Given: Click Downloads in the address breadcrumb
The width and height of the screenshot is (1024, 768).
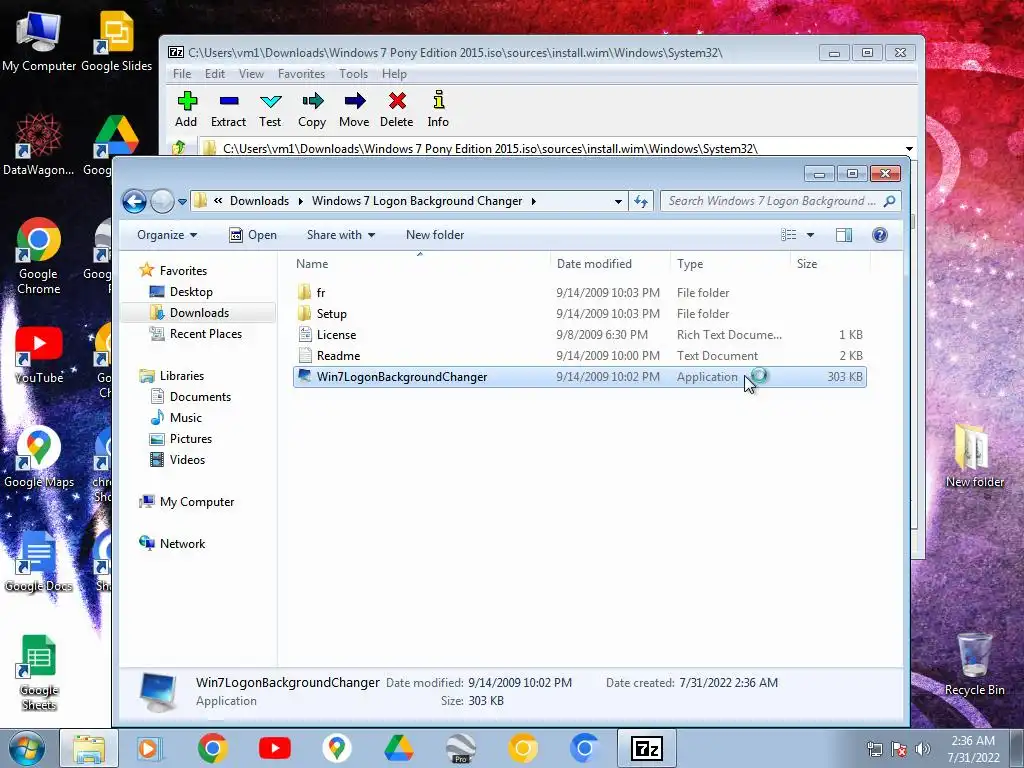Looking at the screenshot, I should [259, 201].
